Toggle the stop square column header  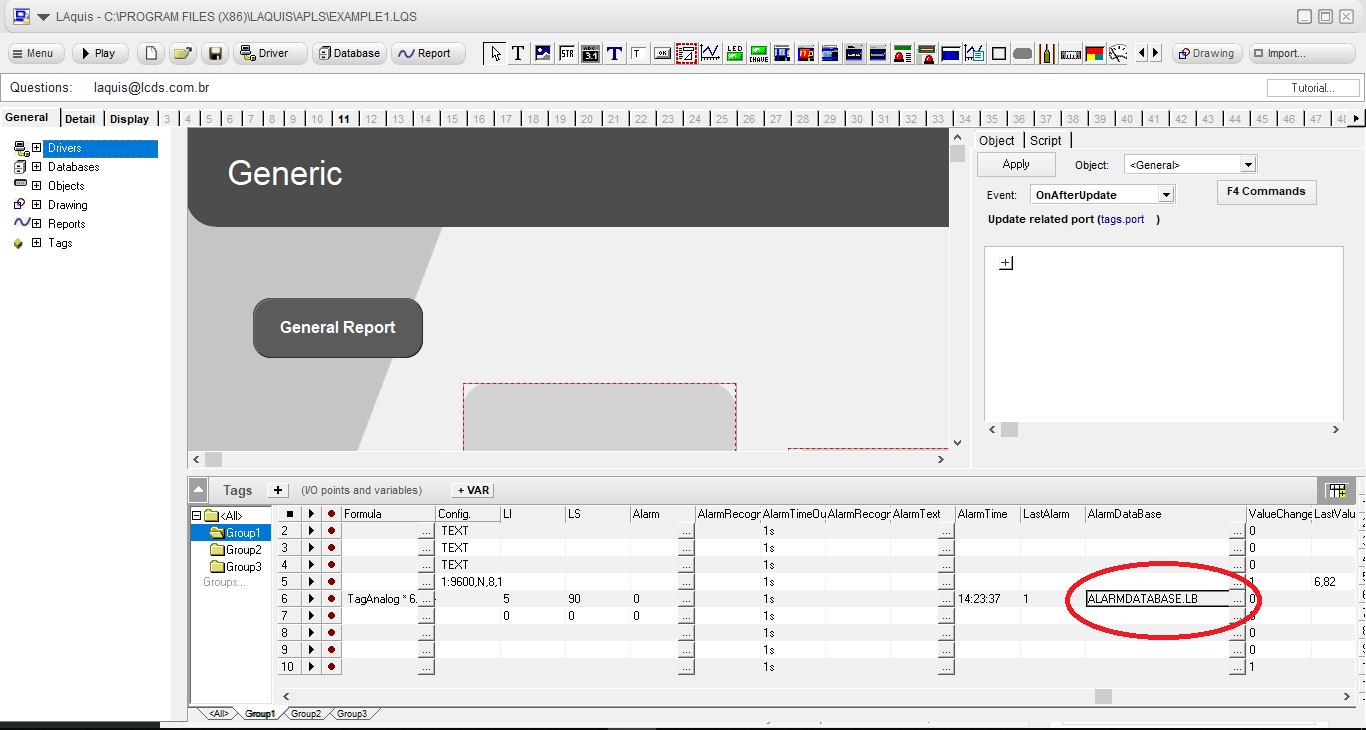[289, 514]
